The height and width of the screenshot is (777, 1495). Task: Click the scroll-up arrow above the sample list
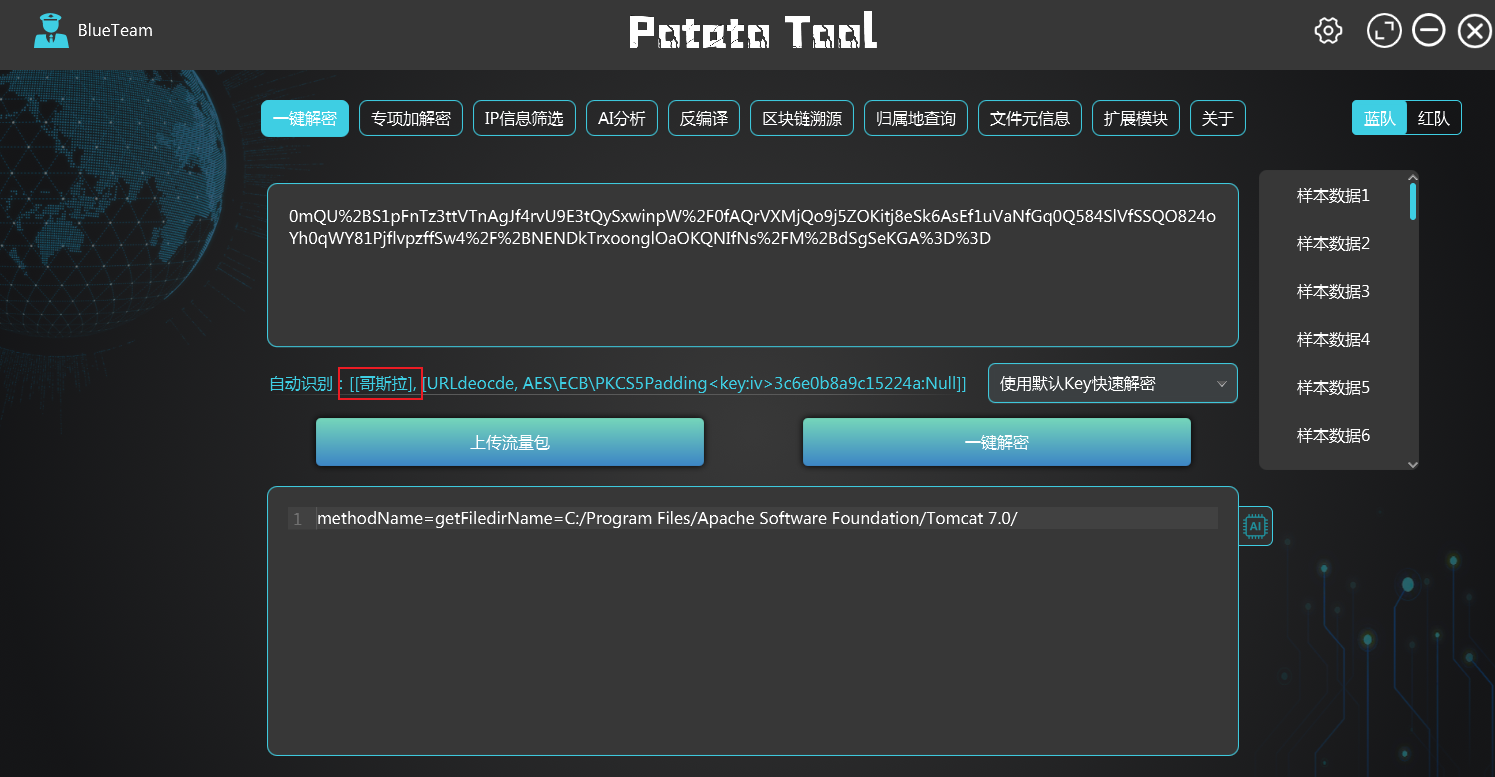click(x=1412, y=177)
